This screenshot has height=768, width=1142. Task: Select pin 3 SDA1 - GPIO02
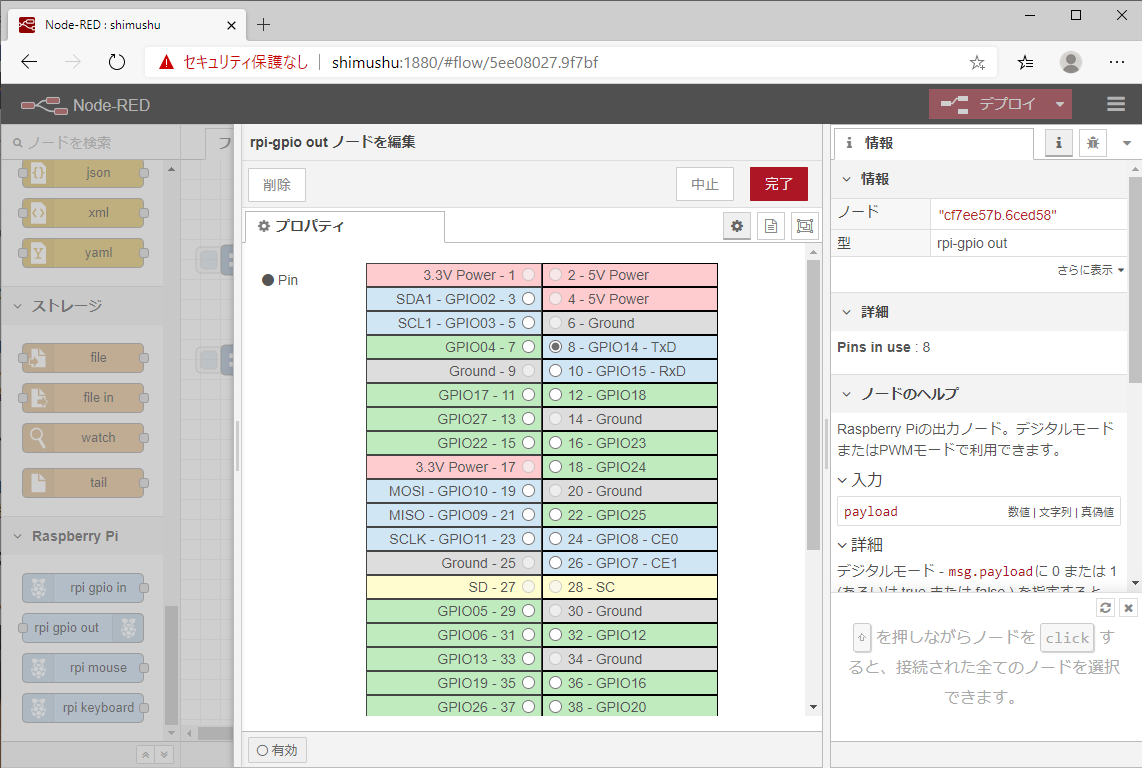(529, 299)
